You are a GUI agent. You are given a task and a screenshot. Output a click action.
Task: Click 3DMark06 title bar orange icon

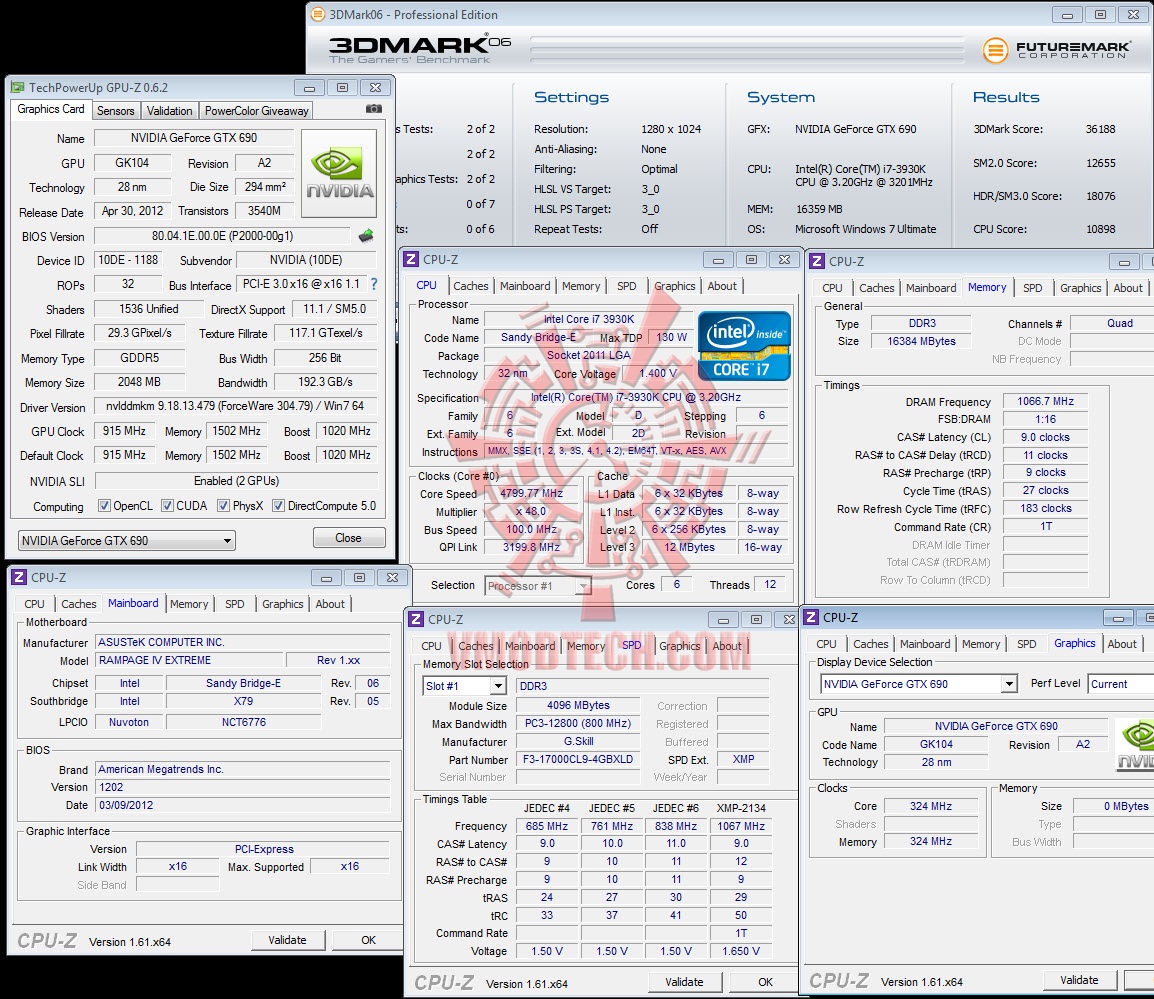point(318,14)
